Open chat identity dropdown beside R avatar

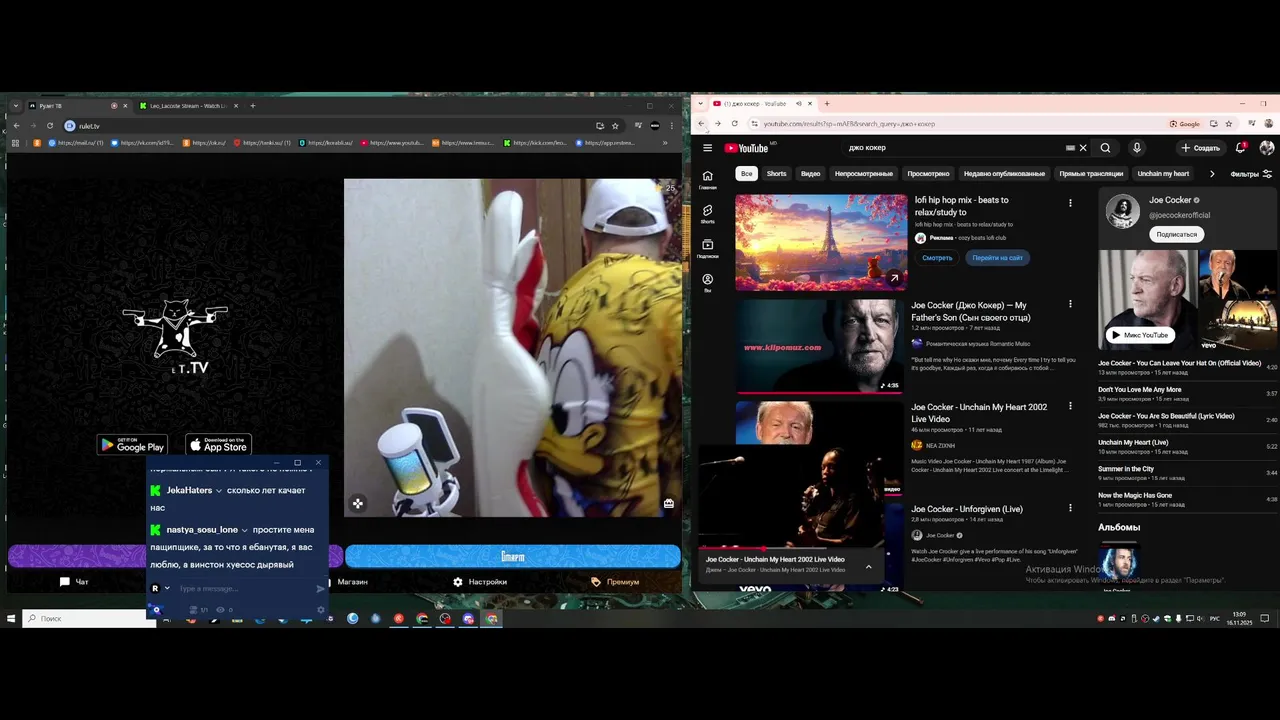[x=167, y=589]
